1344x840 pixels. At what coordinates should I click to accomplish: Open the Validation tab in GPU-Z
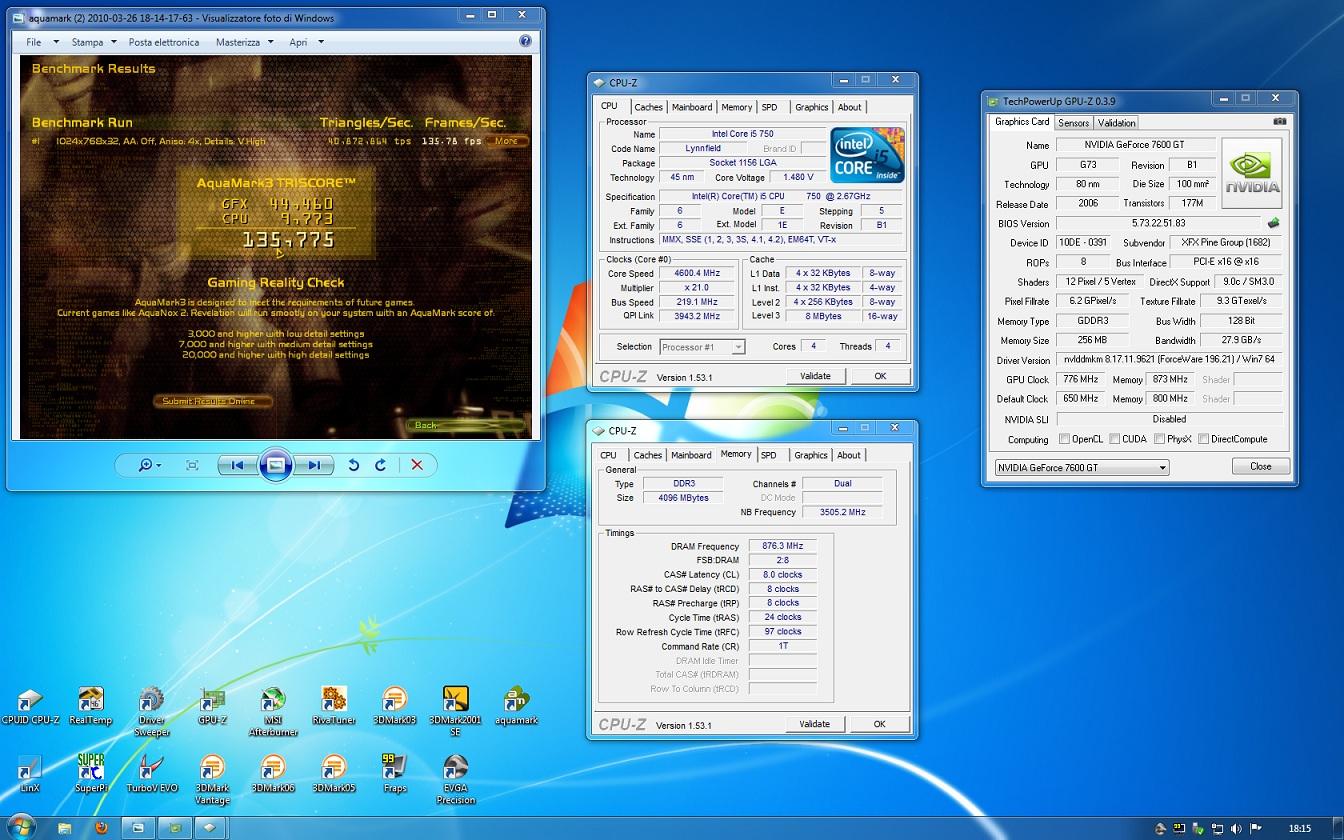click(1116, 123)
